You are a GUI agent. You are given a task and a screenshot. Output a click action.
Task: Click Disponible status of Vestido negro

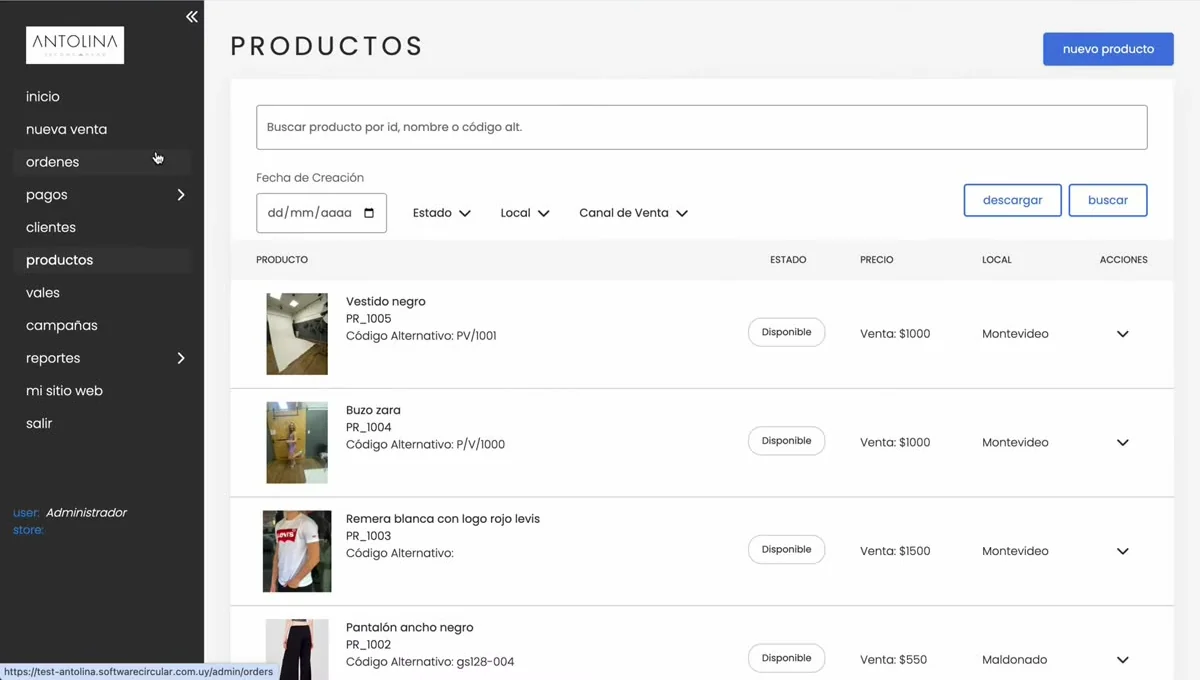(x=787, y=332)
